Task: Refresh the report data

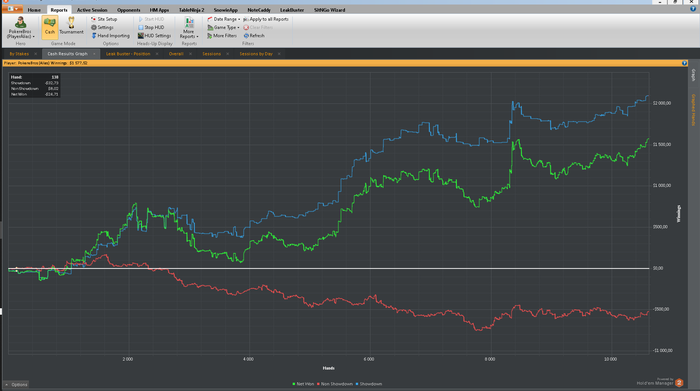Action: (254, 36)
